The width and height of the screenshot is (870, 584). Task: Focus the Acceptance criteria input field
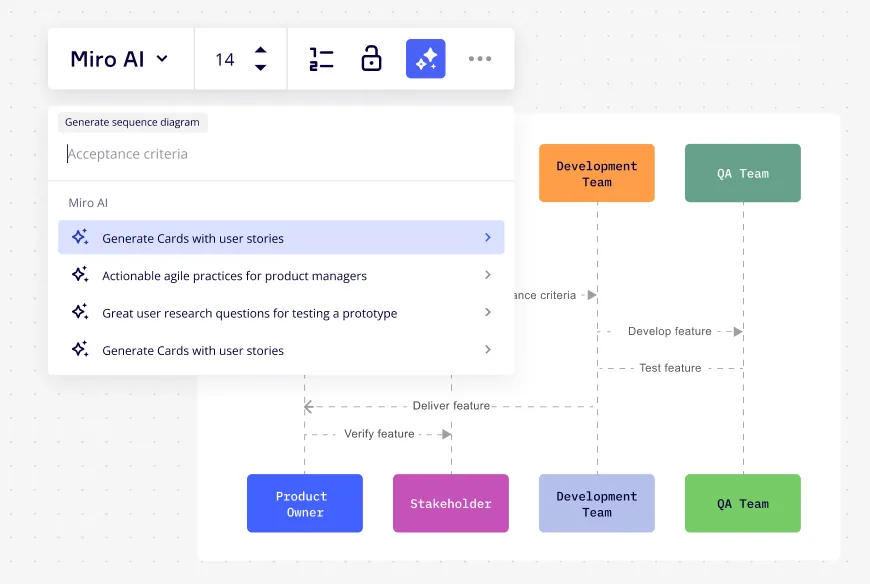point(281,154)
